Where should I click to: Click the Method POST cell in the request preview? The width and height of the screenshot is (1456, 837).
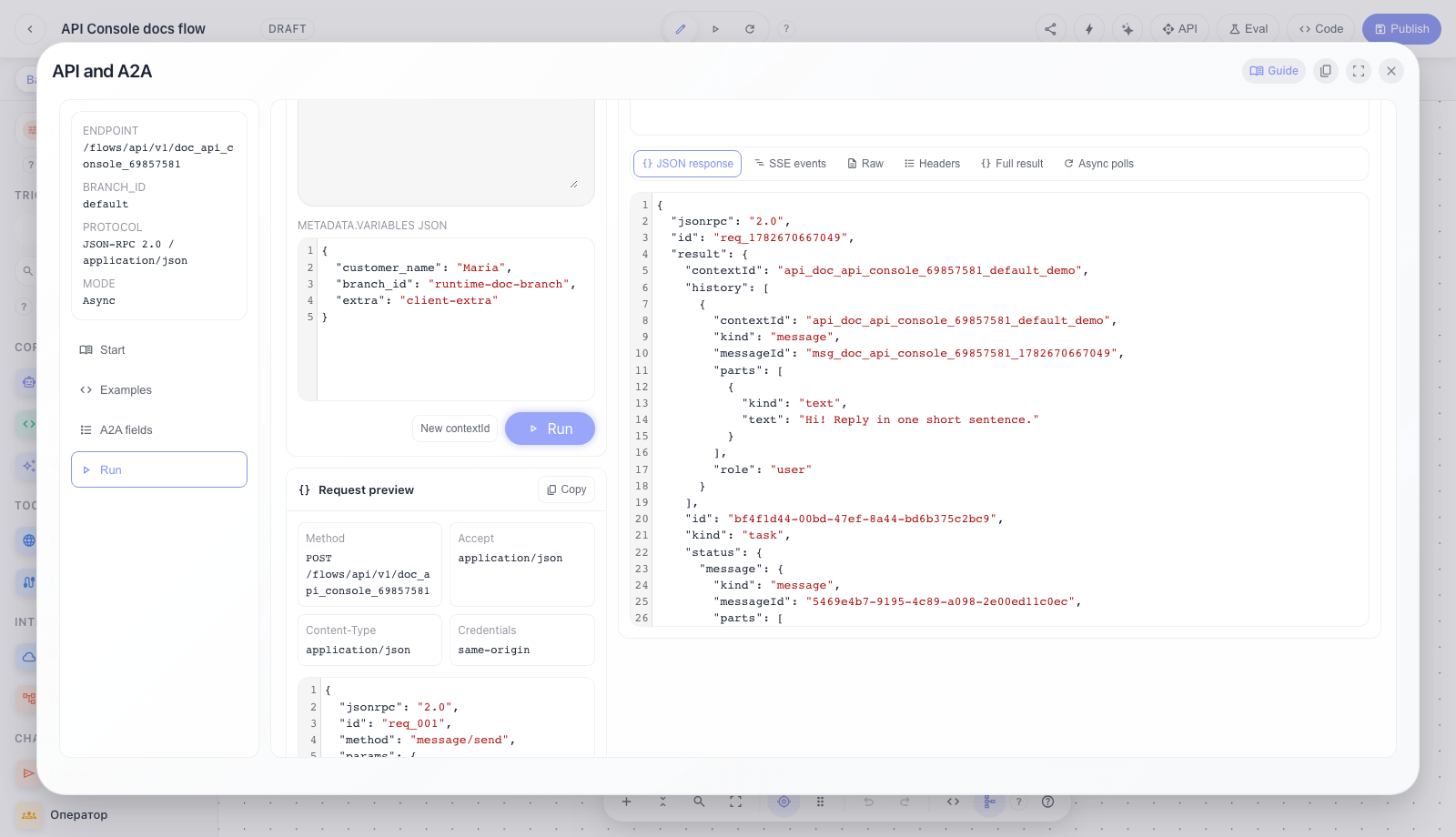pyautogui.click(x=369, y=564)
